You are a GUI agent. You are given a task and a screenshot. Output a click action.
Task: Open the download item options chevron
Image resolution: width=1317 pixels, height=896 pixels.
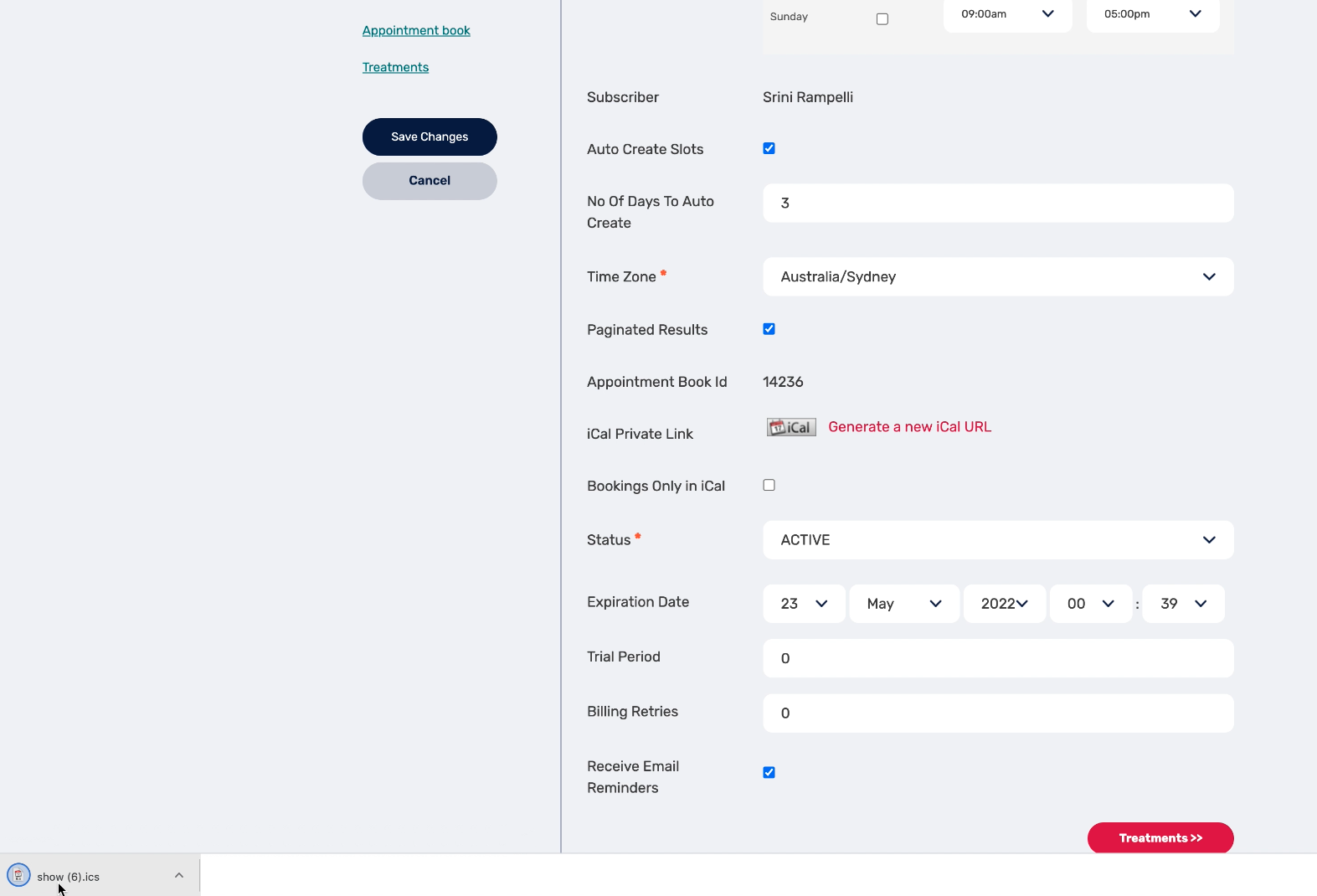point(178,876)
